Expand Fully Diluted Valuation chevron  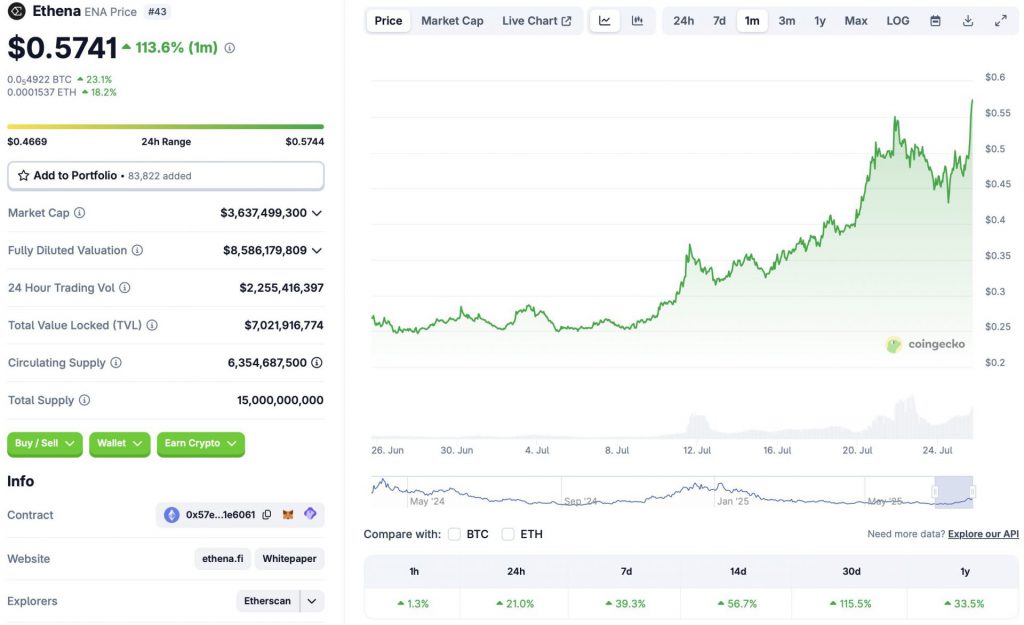click(x=317, y=250)
